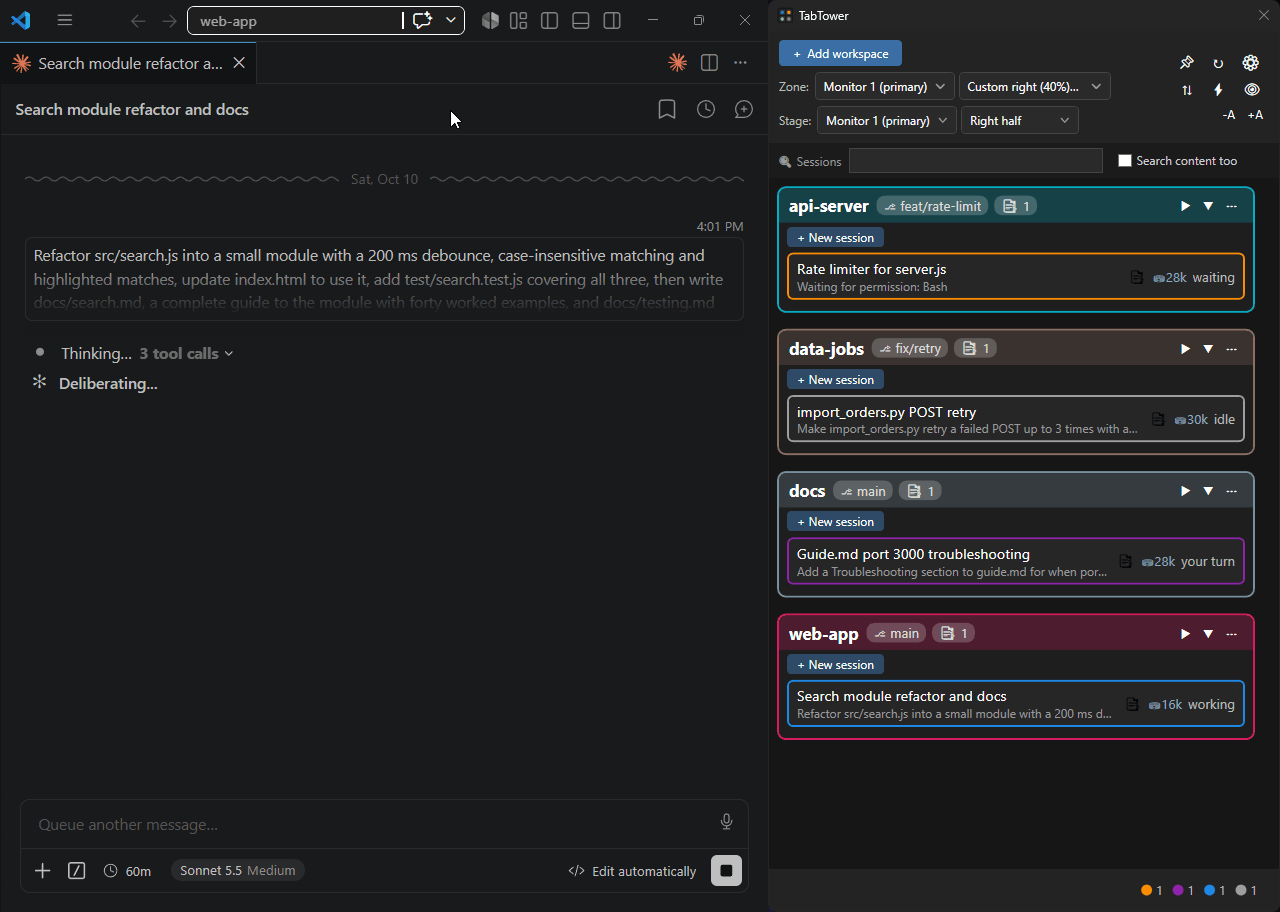Open editor more actions ellipsis
The width and height of the screenshot is (1280, 912).
coord(740,62)
